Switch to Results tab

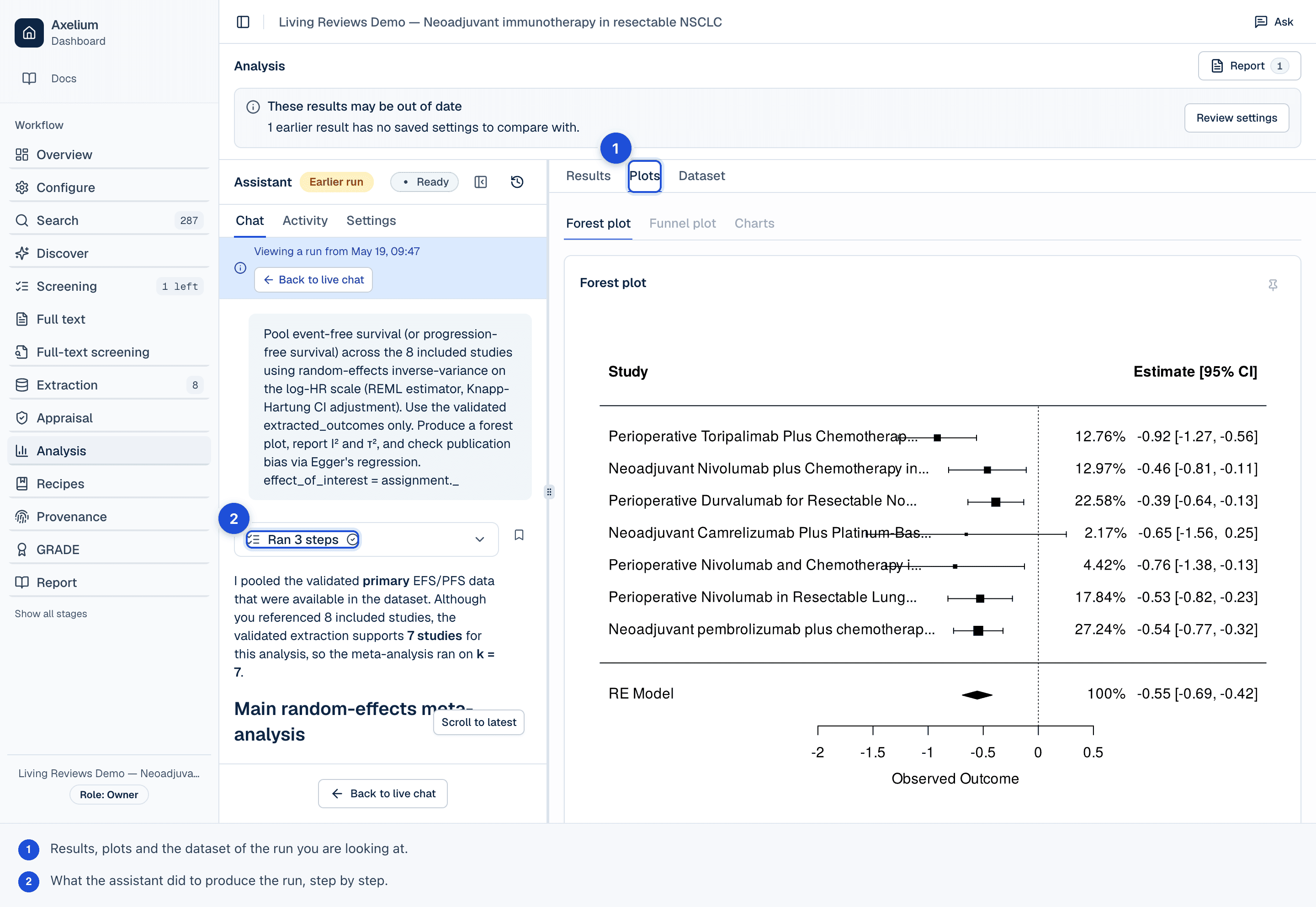[x=588, y=176]
